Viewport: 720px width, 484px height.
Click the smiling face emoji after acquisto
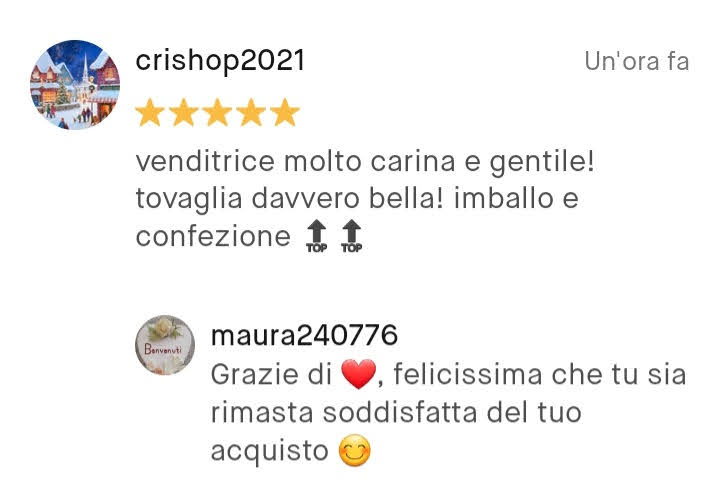354,450
